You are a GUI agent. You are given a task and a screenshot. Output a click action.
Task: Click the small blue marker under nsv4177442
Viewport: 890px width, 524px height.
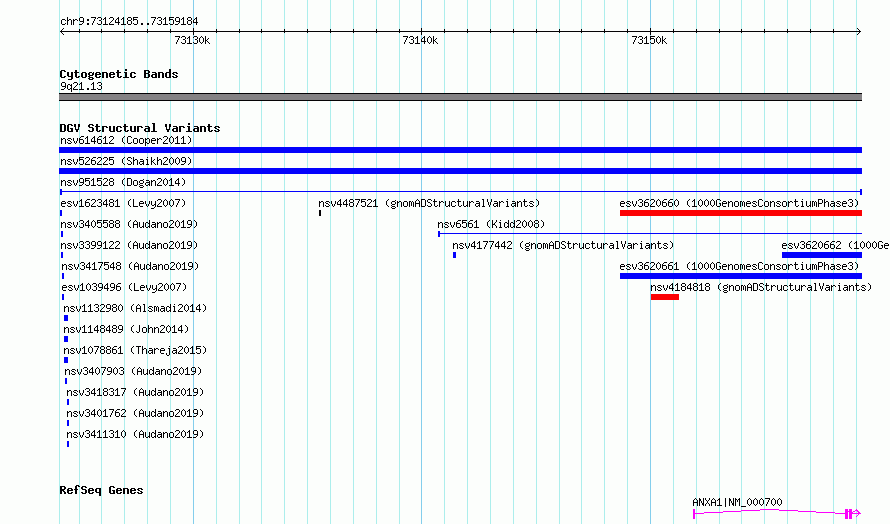[x=455, y=255]
